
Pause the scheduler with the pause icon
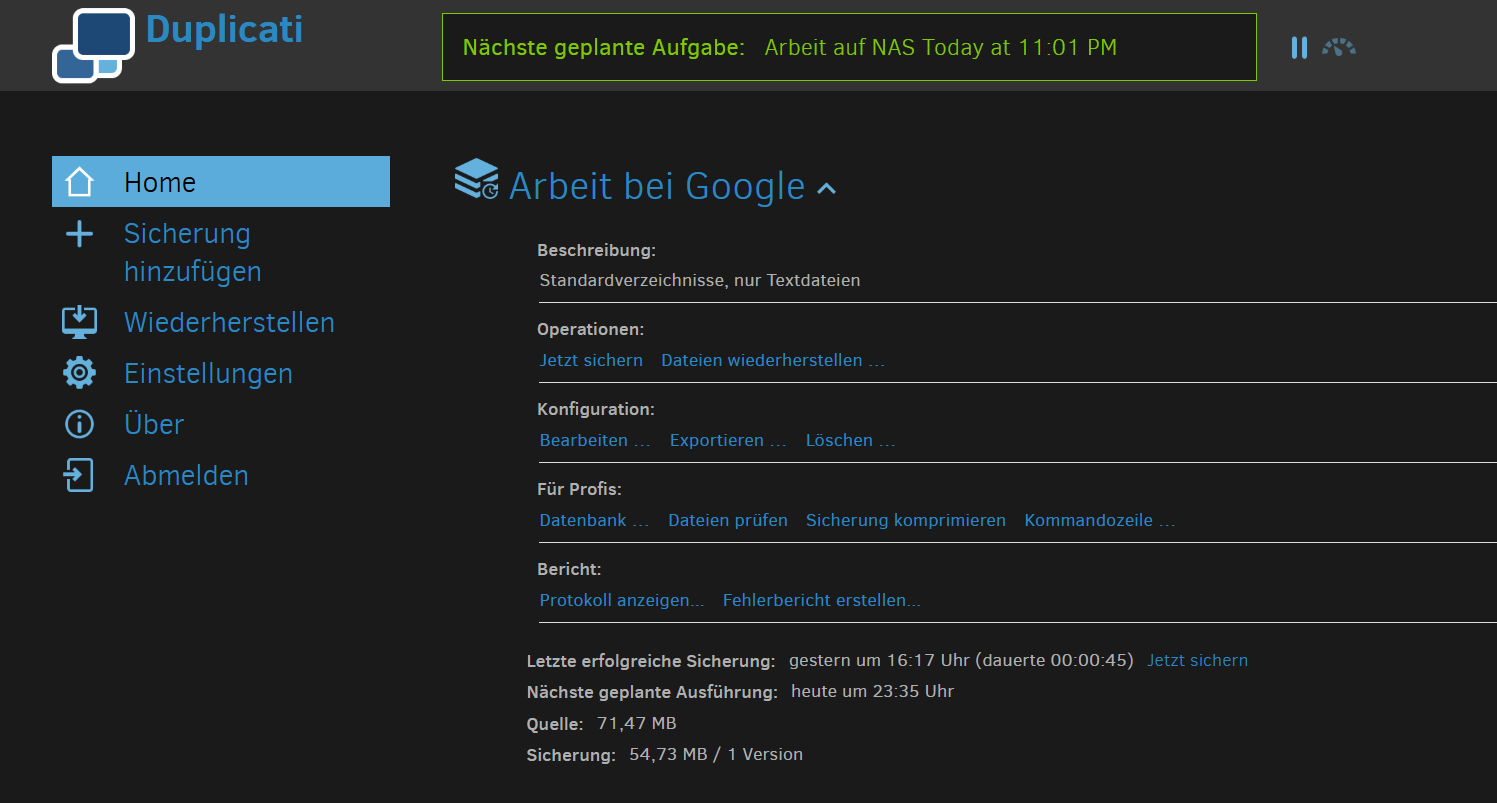click(1299, 47)
